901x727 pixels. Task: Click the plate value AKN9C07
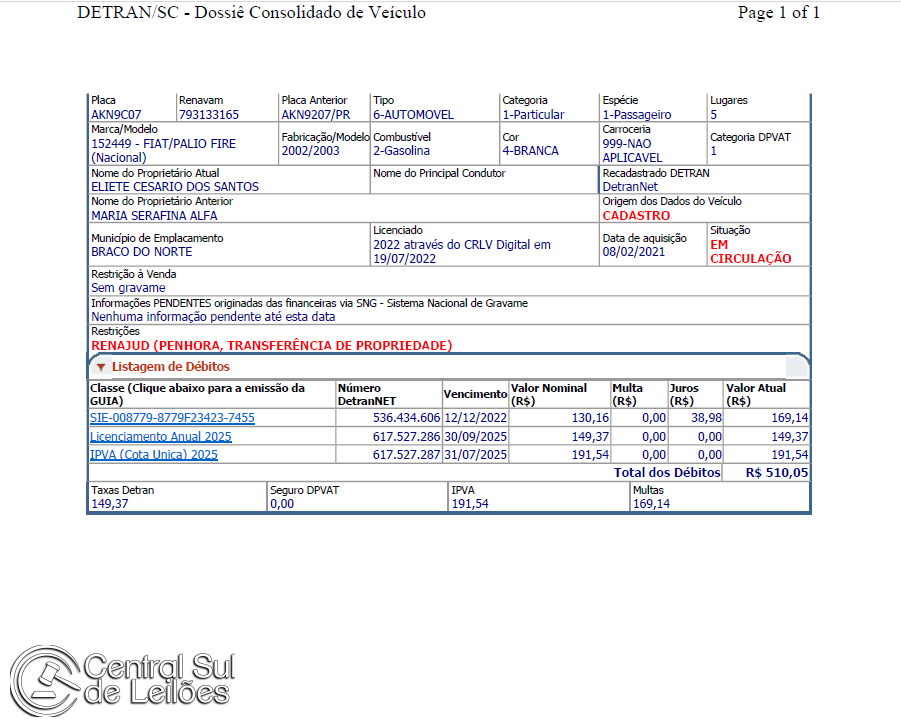(116, 114)
